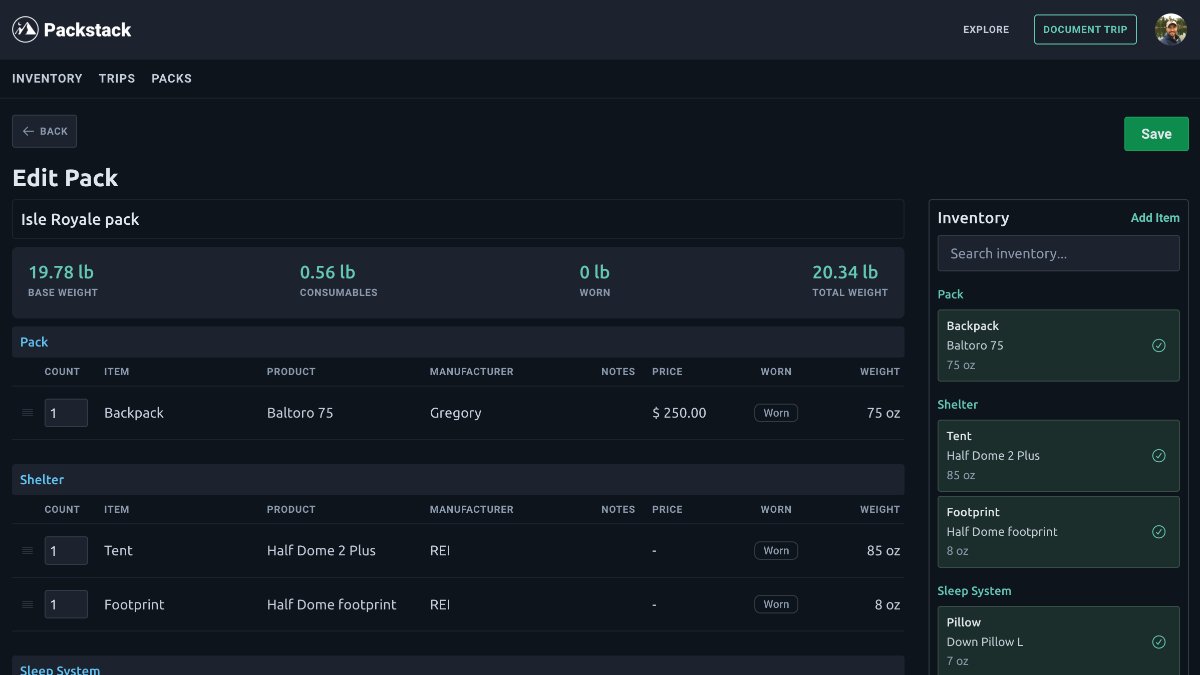The width and height of the screenshot is (1200, 675).
Task: Click the Packstack mountain logo icon
Action: tap(25, 30)
